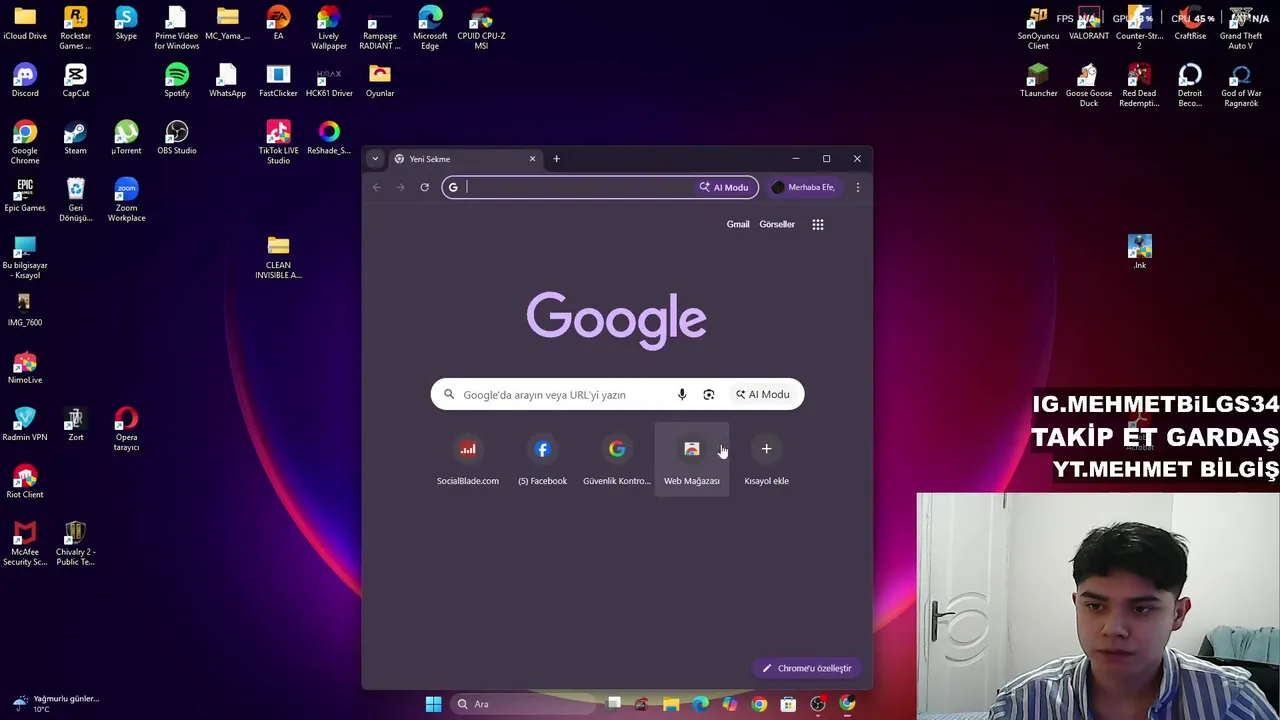Select the Zoom Workplace desktop icon

[126, 200]
